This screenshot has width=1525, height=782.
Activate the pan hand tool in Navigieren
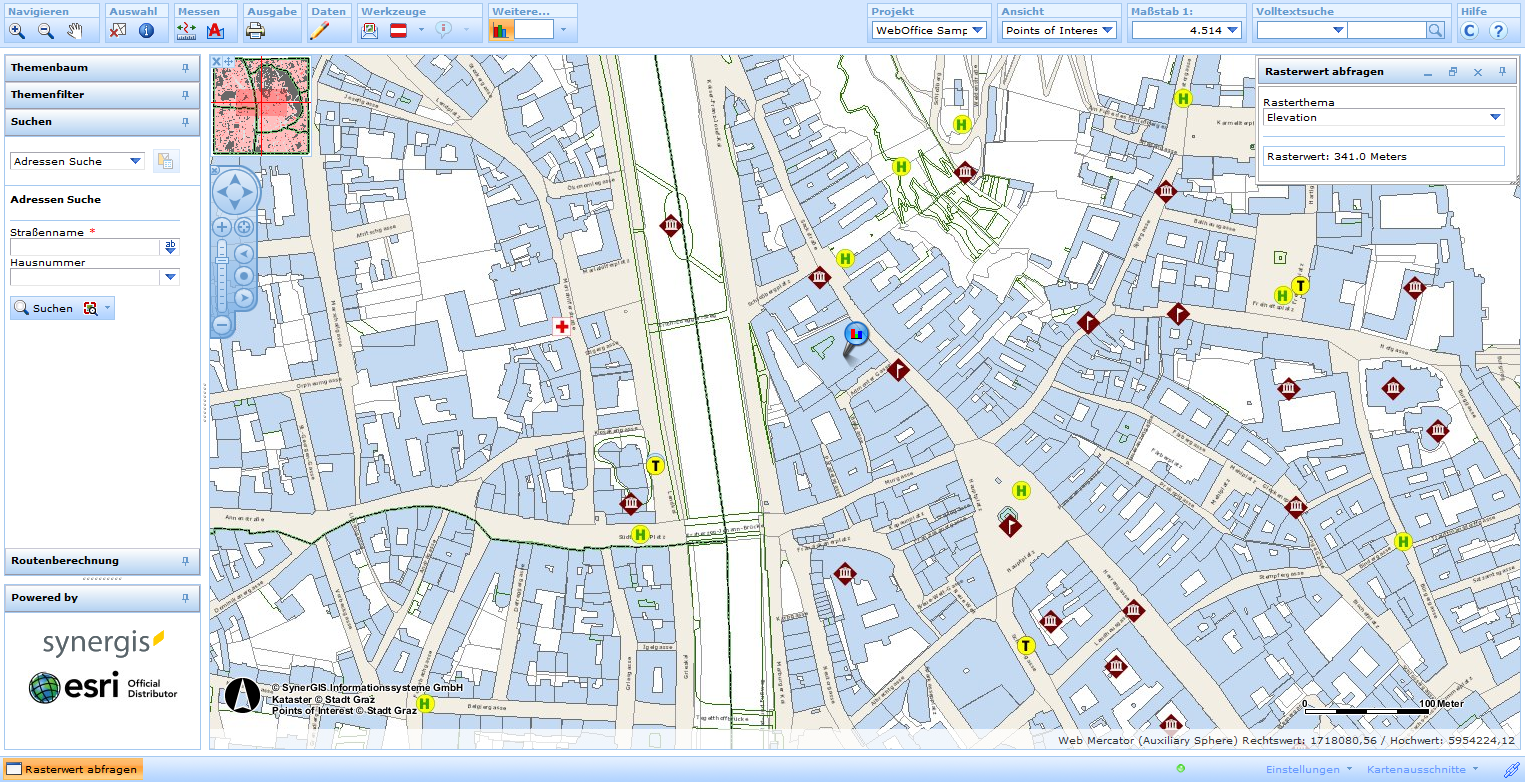click(x=72, y=30)
